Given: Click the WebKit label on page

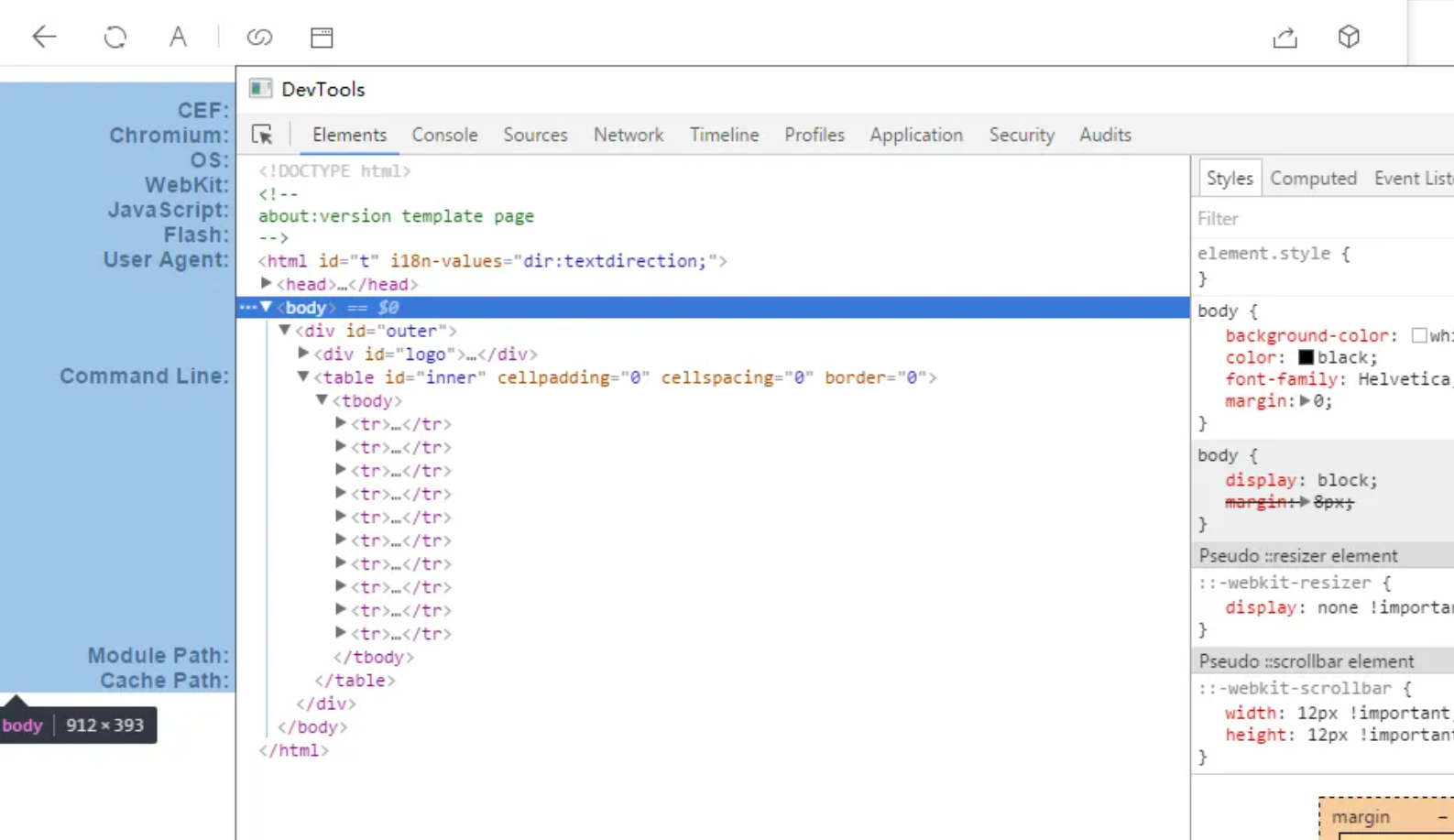Looking at the screenshot, I should pyautogui.click(x=187, y=185).
